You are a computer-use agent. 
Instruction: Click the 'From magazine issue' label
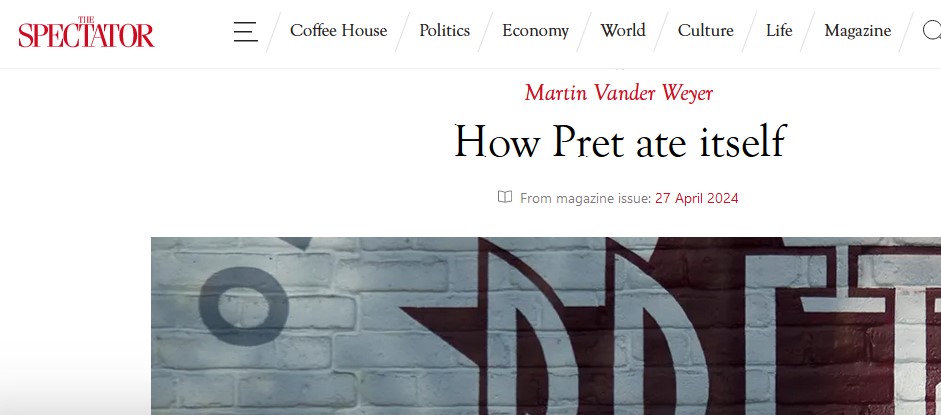(x=585, y=198)
